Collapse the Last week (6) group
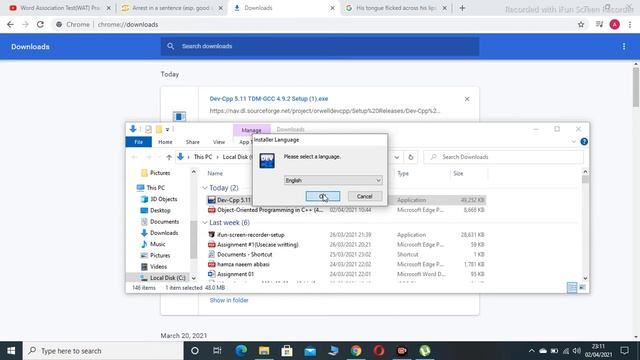The height and width of the screenshot is (360, 640). pos(205,222)
